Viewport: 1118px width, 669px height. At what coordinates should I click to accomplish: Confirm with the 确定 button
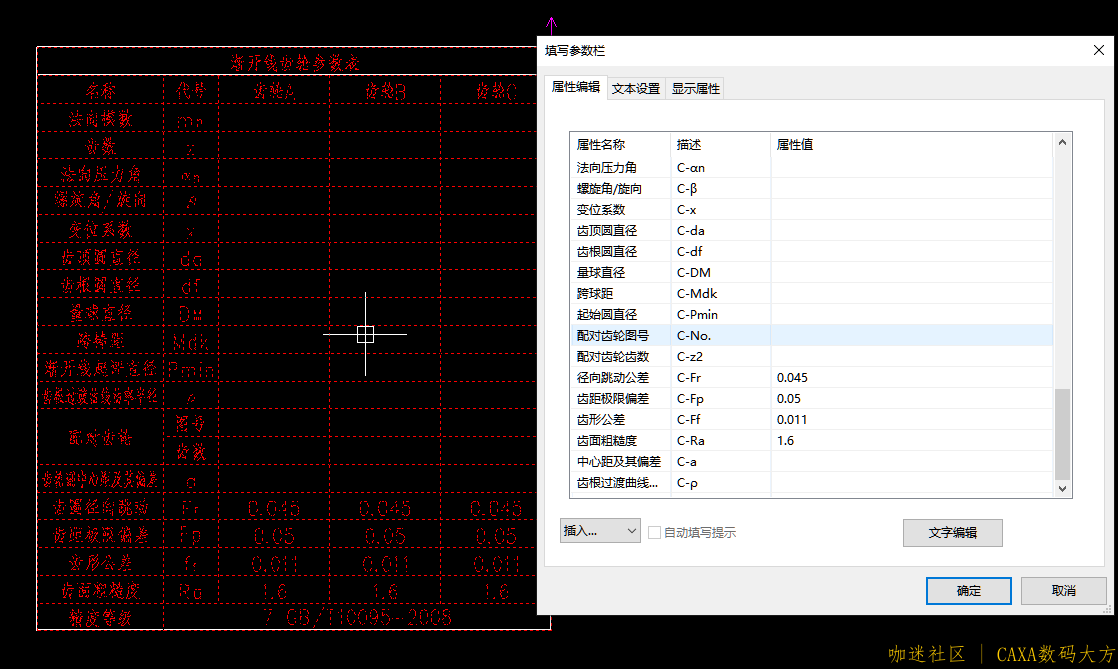pos(968,591)
